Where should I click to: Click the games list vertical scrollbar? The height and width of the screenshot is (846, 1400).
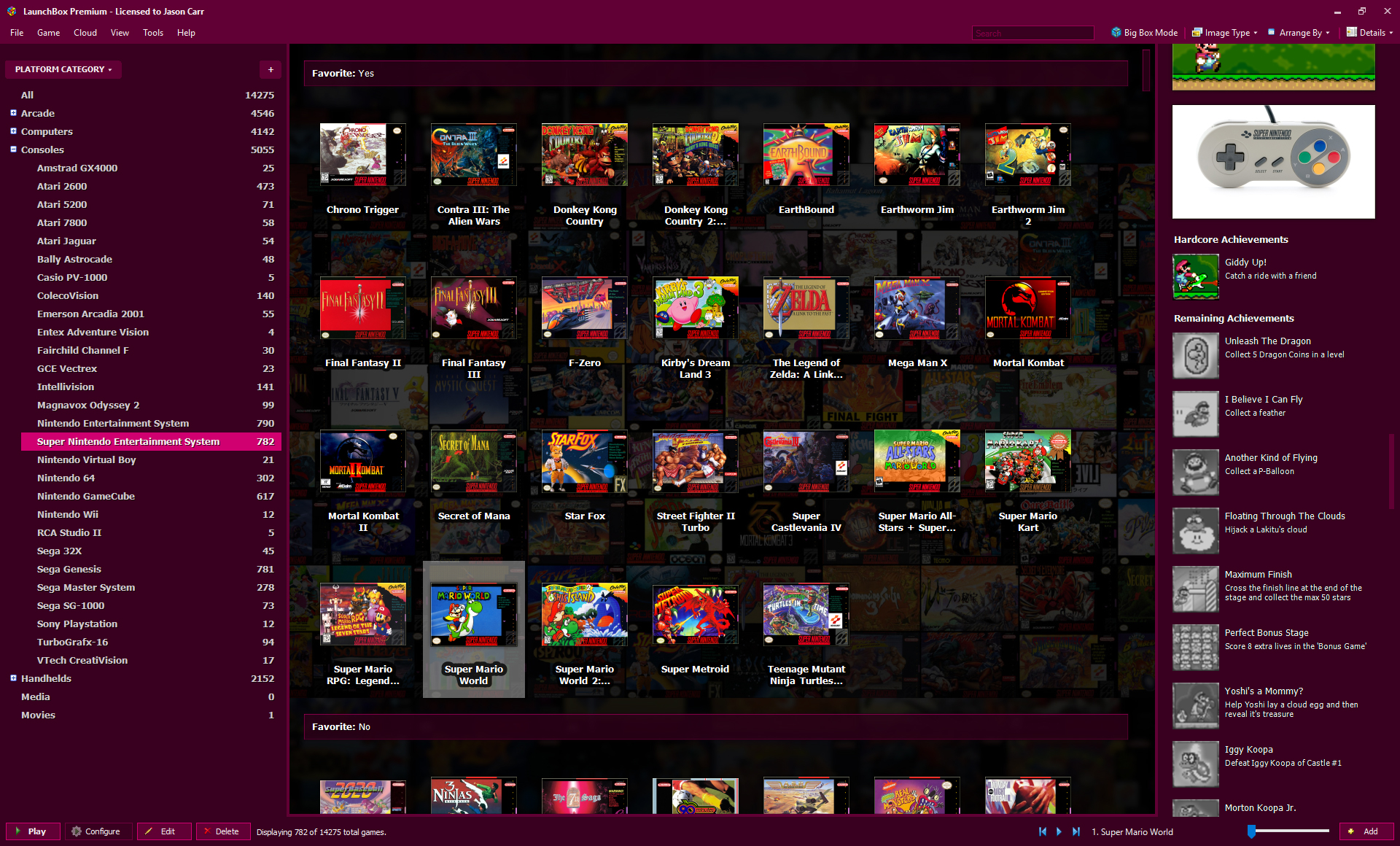click(1146, 70)
